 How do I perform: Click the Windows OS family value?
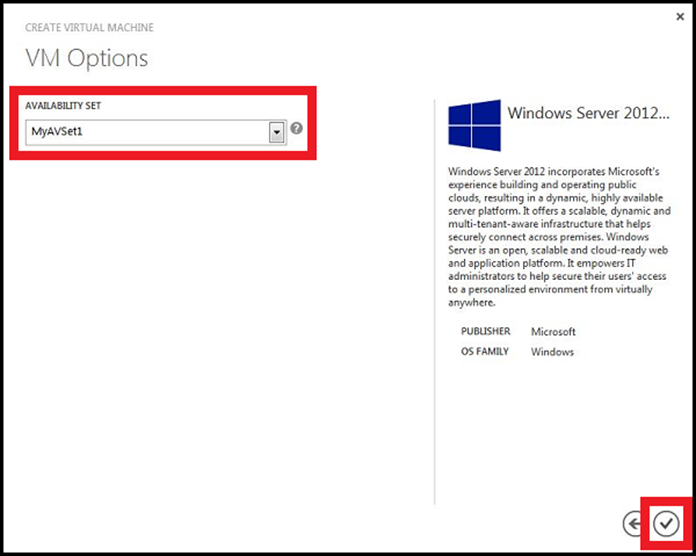pos(552,352)
